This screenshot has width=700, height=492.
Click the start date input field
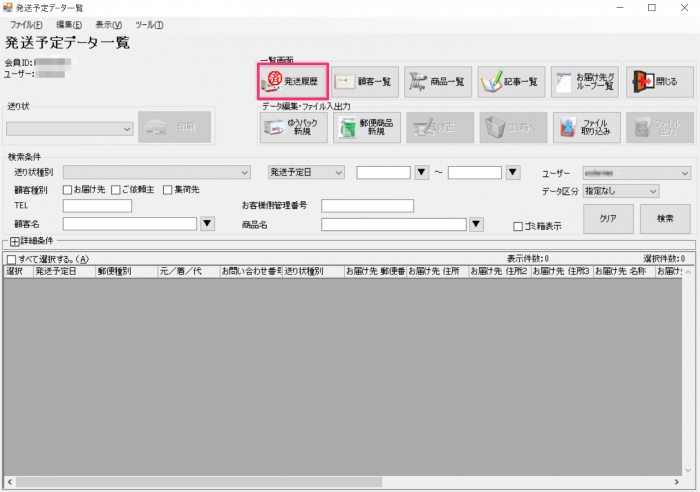click(x=383, y=172)
